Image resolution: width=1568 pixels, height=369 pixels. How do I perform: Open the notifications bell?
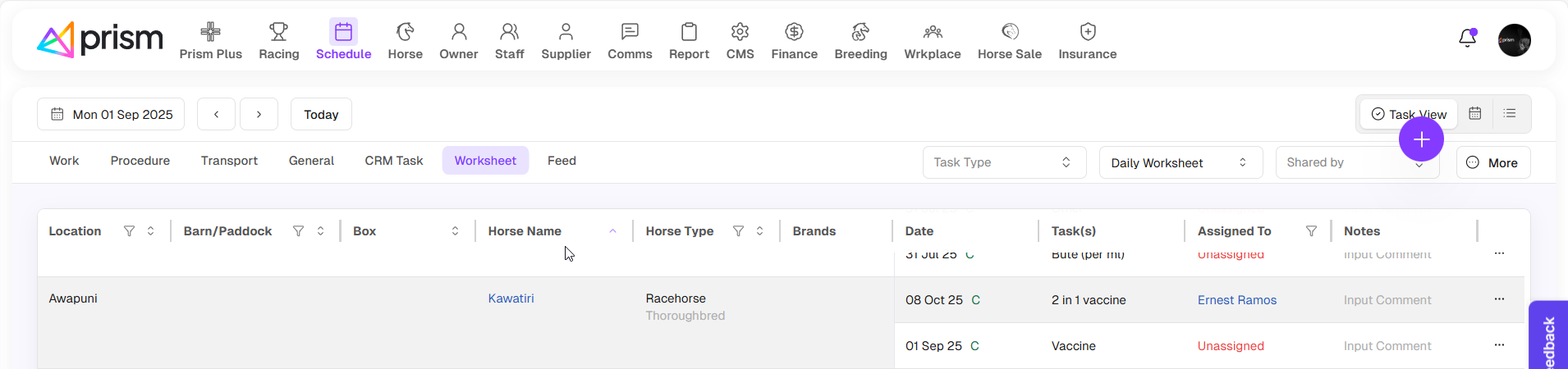click(x=1467, y=39)
